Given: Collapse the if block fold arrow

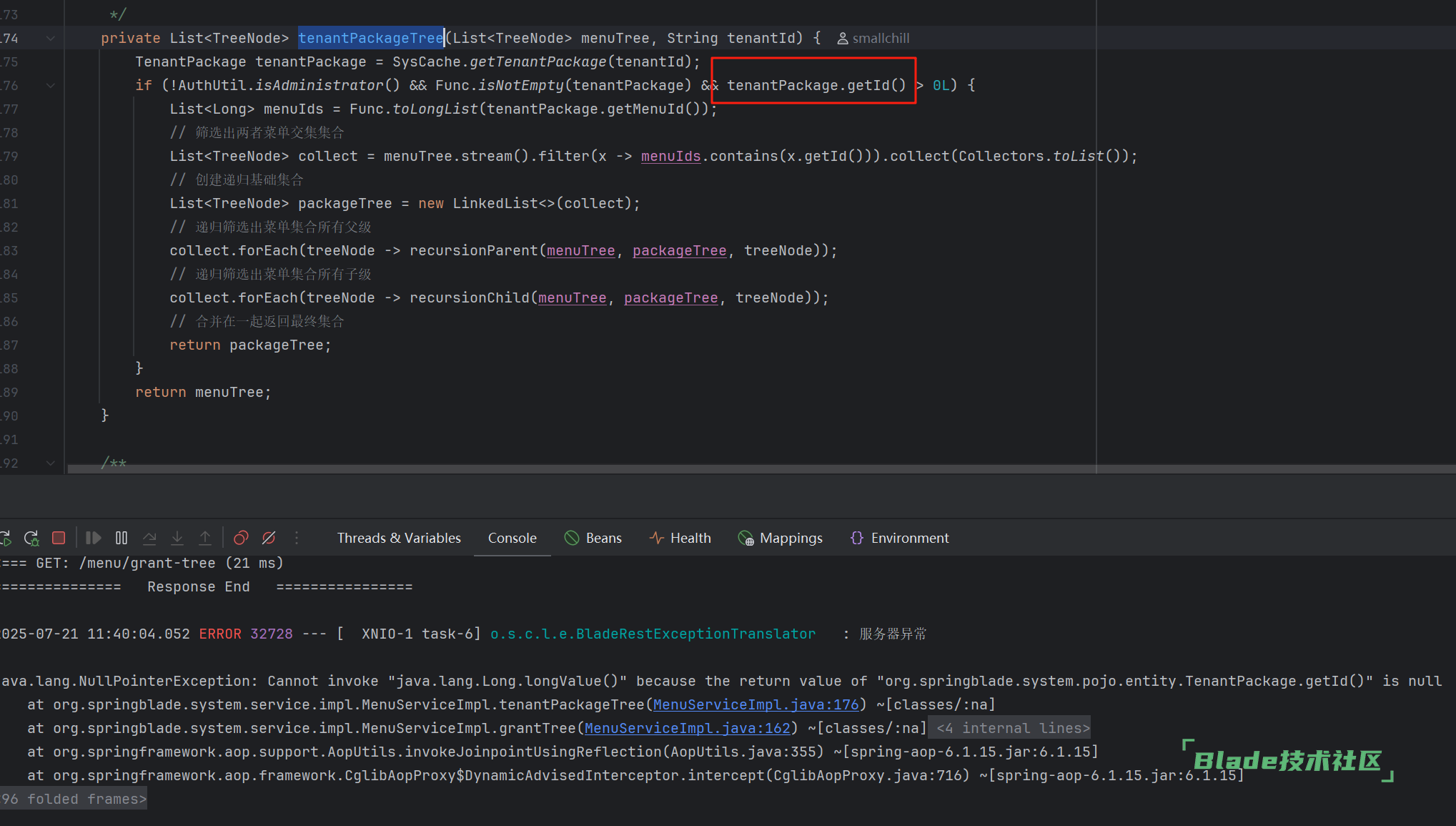Looking at the screenshot, I should coord(51,86).
